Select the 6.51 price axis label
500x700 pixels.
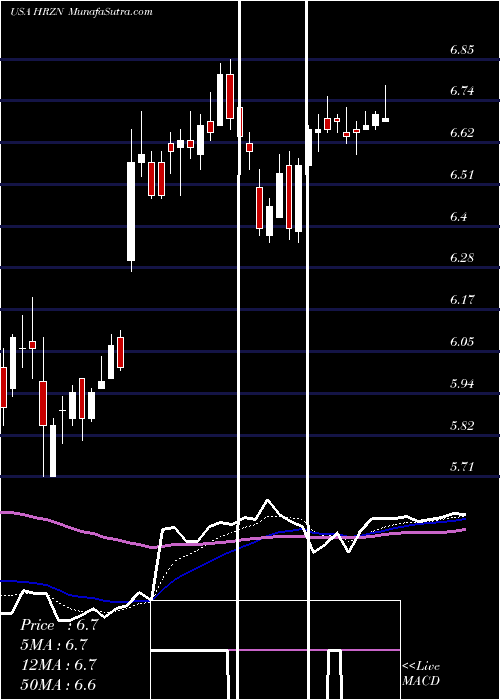(x=462, y=175)
